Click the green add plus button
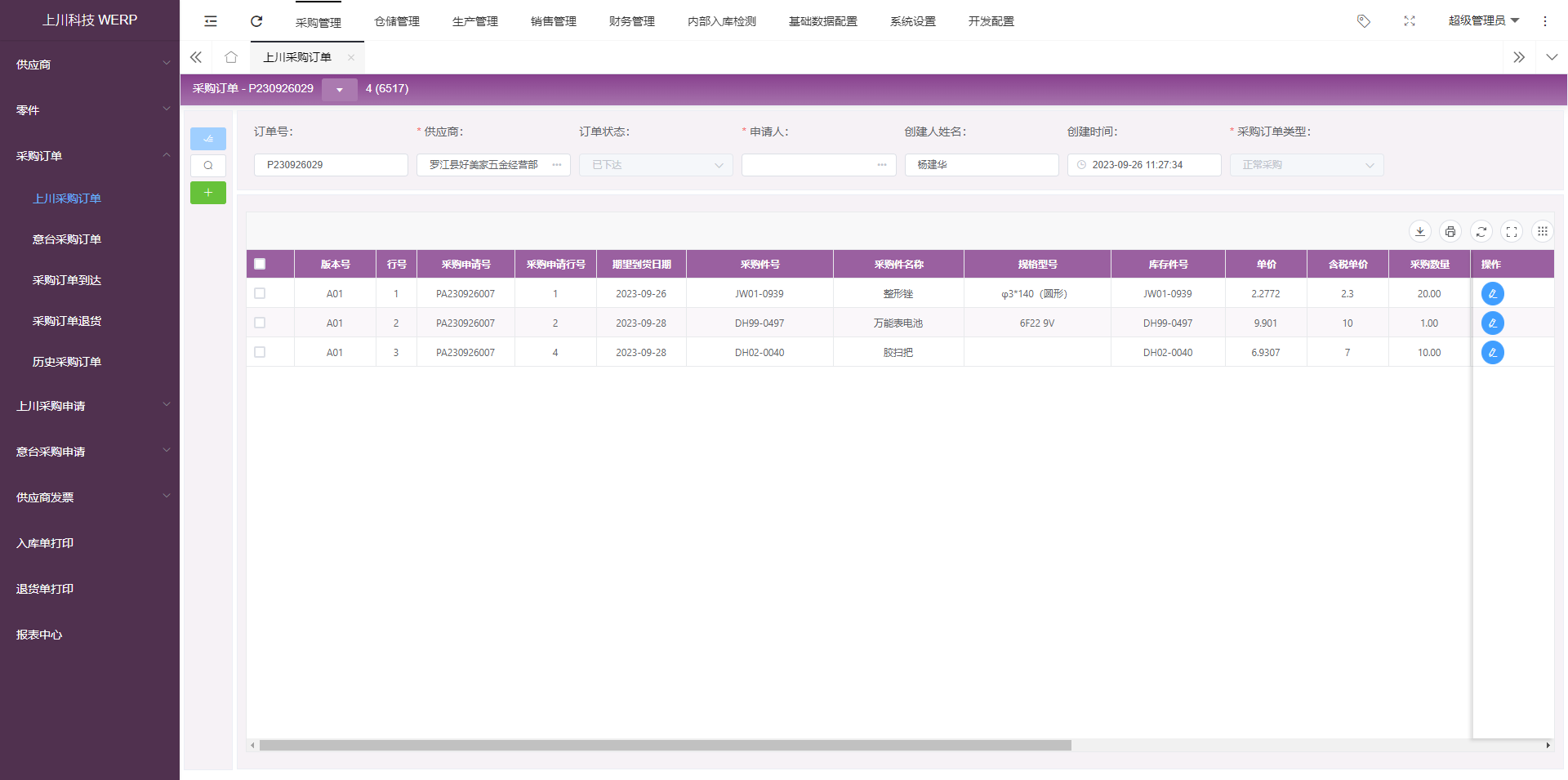1568x780 pixels. click(208, 193)
